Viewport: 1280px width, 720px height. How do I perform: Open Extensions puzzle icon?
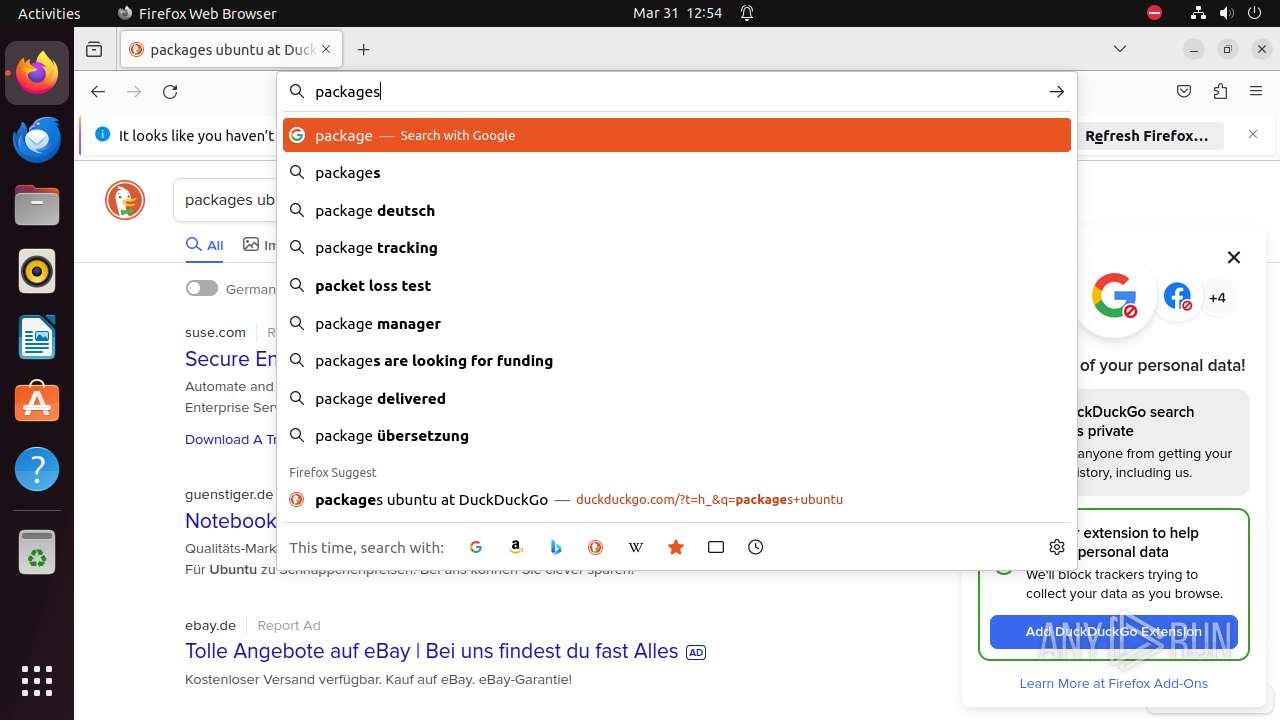pos(1220,91)
